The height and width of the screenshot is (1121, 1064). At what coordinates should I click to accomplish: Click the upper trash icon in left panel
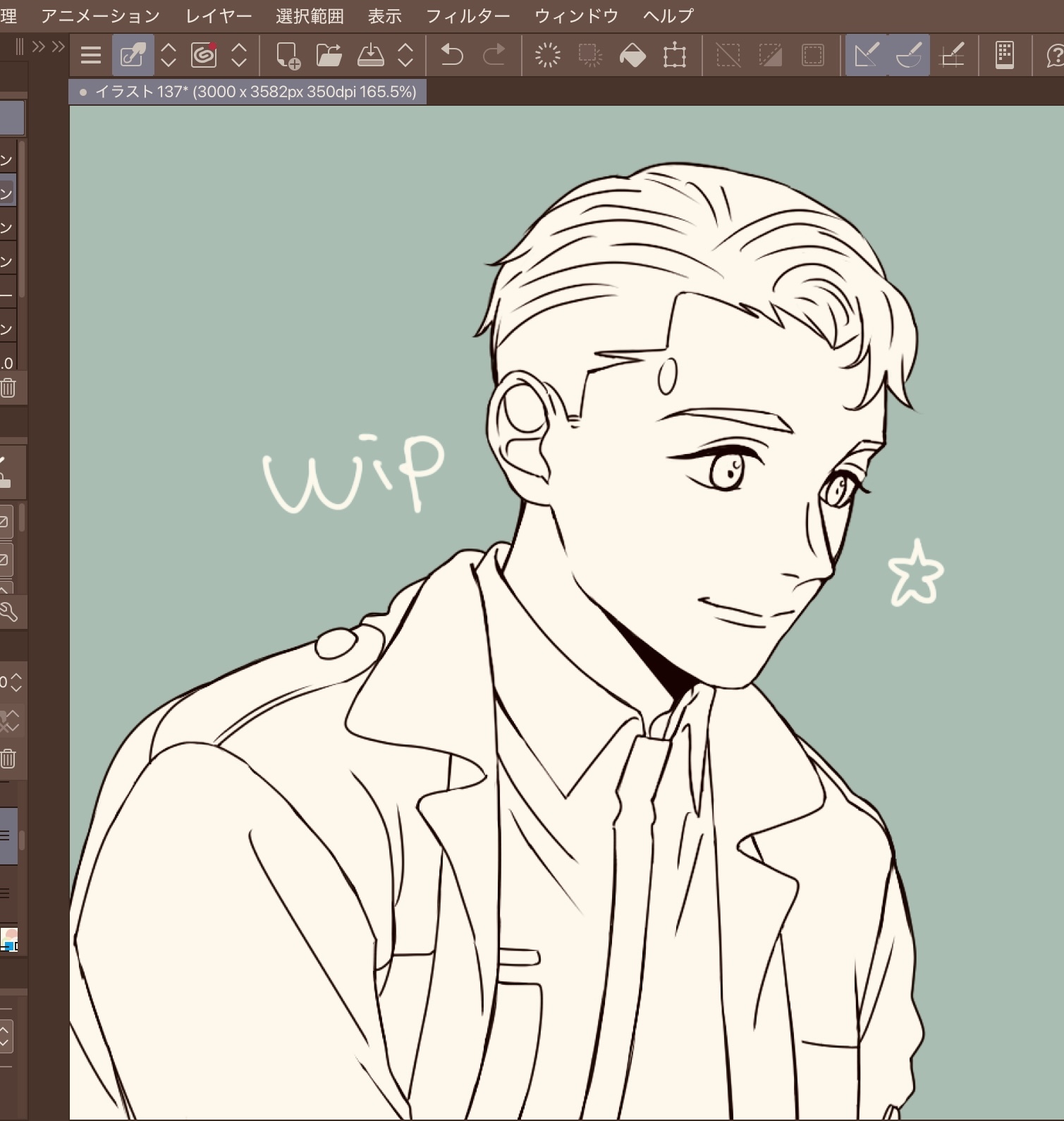pos(8,388)
